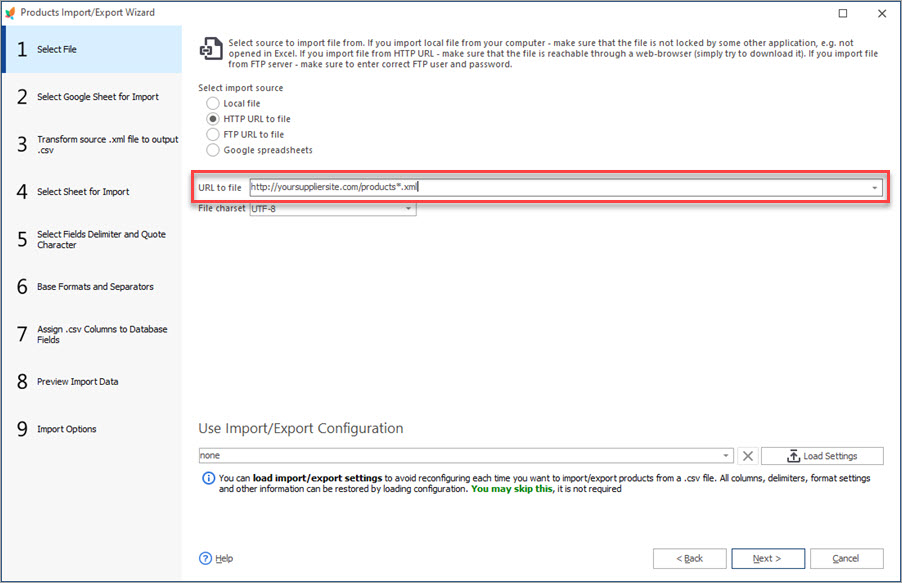Go to step 1 Select File

pyautogui.click(x=92, y=49)
